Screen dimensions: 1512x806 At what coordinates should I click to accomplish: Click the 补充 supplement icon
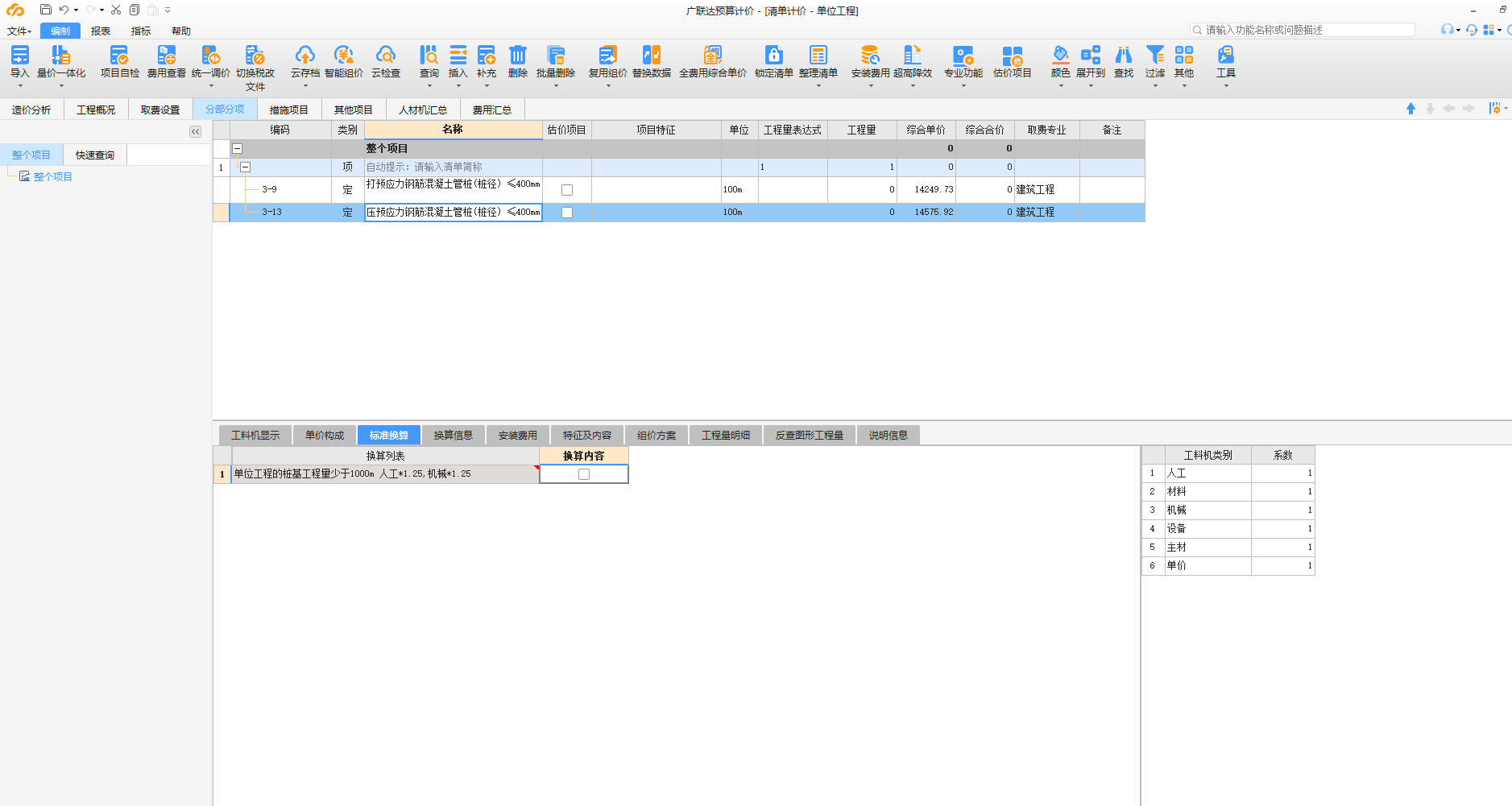pos(487,55)
